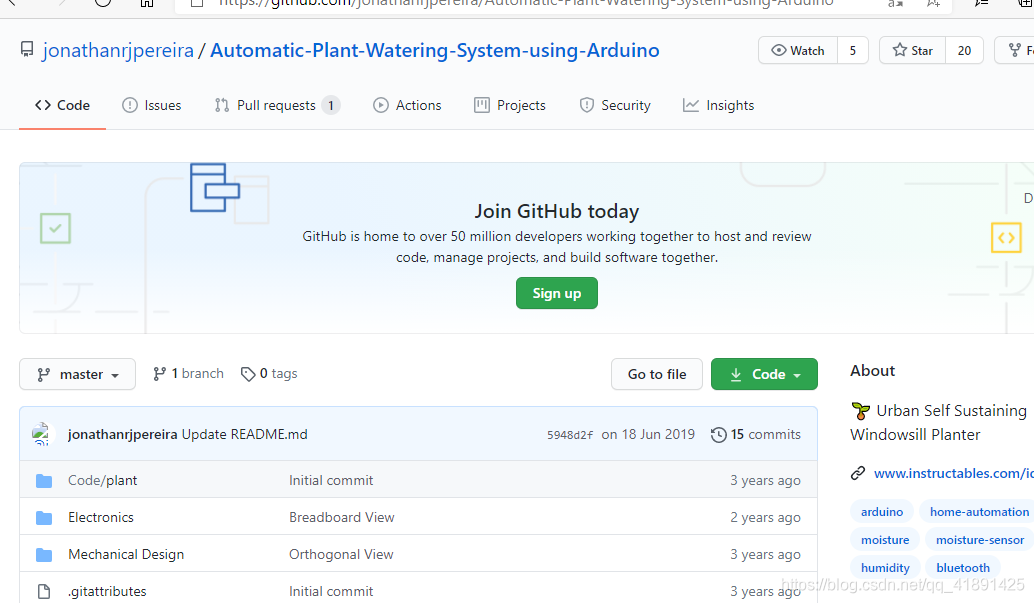Click the green Sign up button
The width and height of the screenshot is (1034, 603).
(x=557, y=293)
